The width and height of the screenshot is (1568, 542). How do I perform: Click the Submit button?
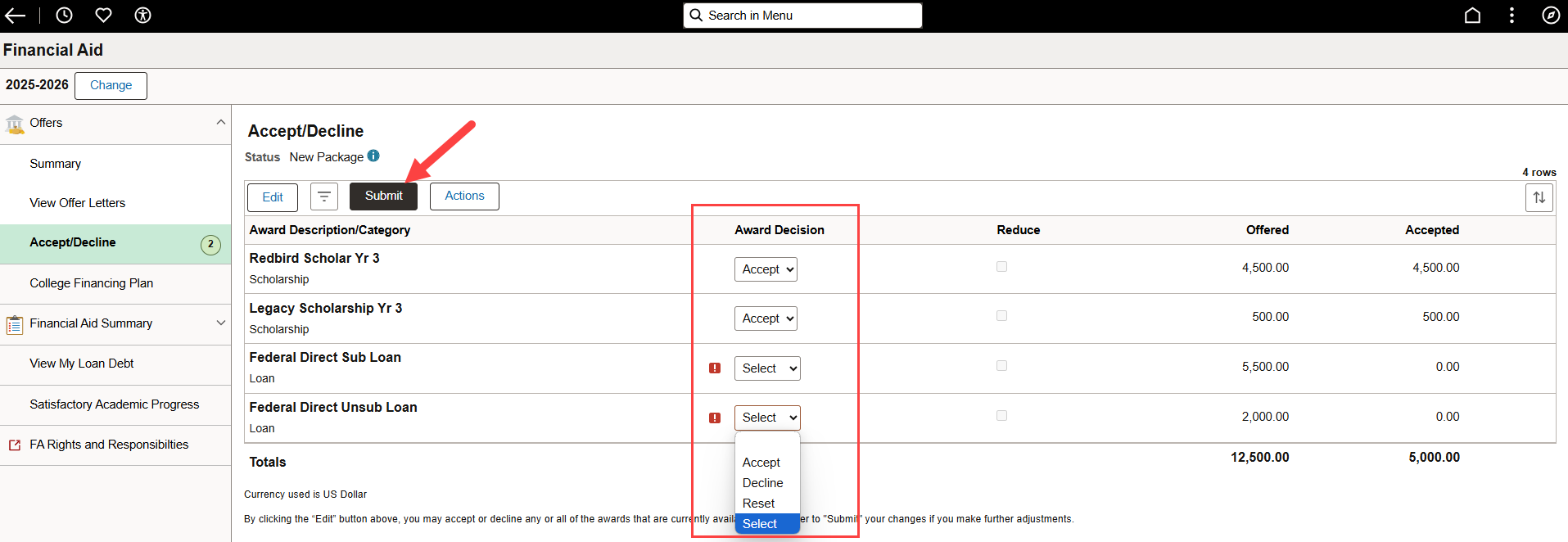click(x=383, y=196)
